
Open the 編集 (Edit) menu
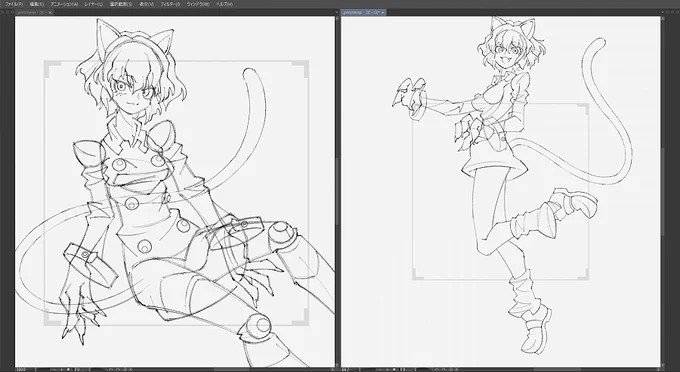click(x=37, y=4)
